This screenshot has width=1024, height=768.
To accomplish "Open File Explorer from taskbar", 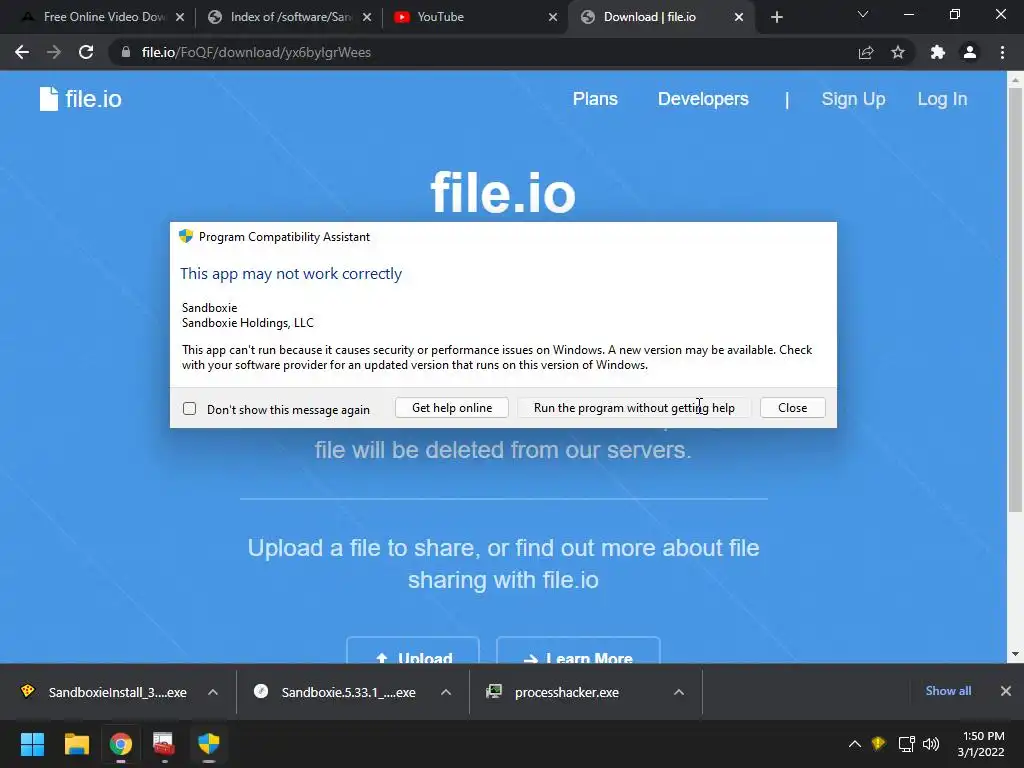I will 76,744.
